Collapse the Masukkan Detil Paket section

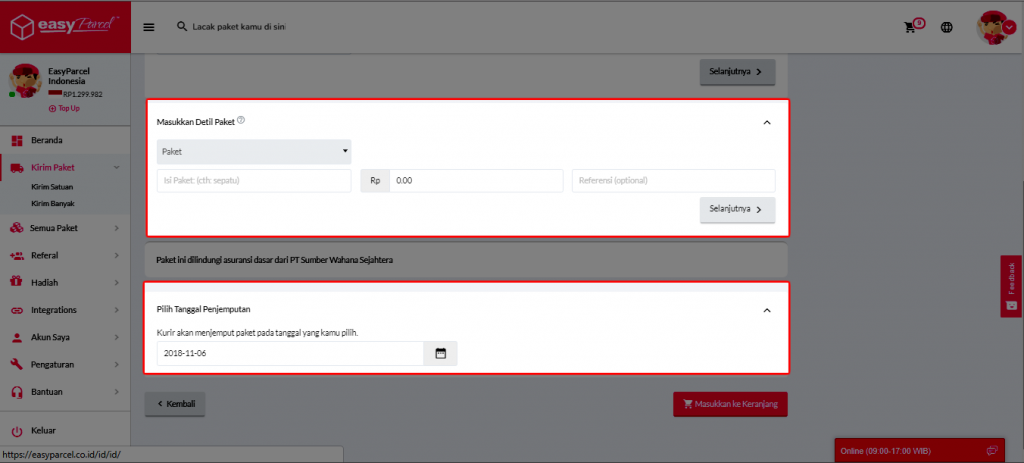pos(767,122)
